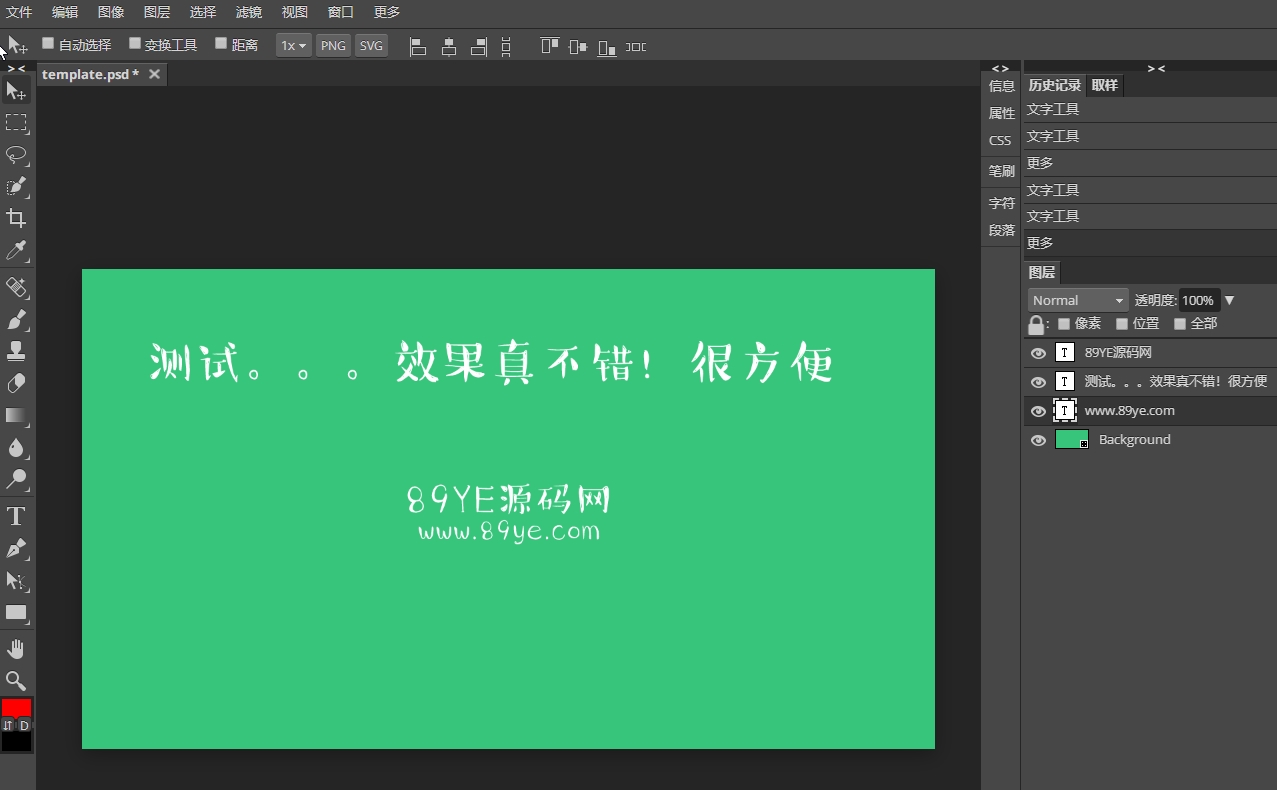Click the align bottom edges icon
Viewport: 1277px width, 790px height.
tap(607, 46)
